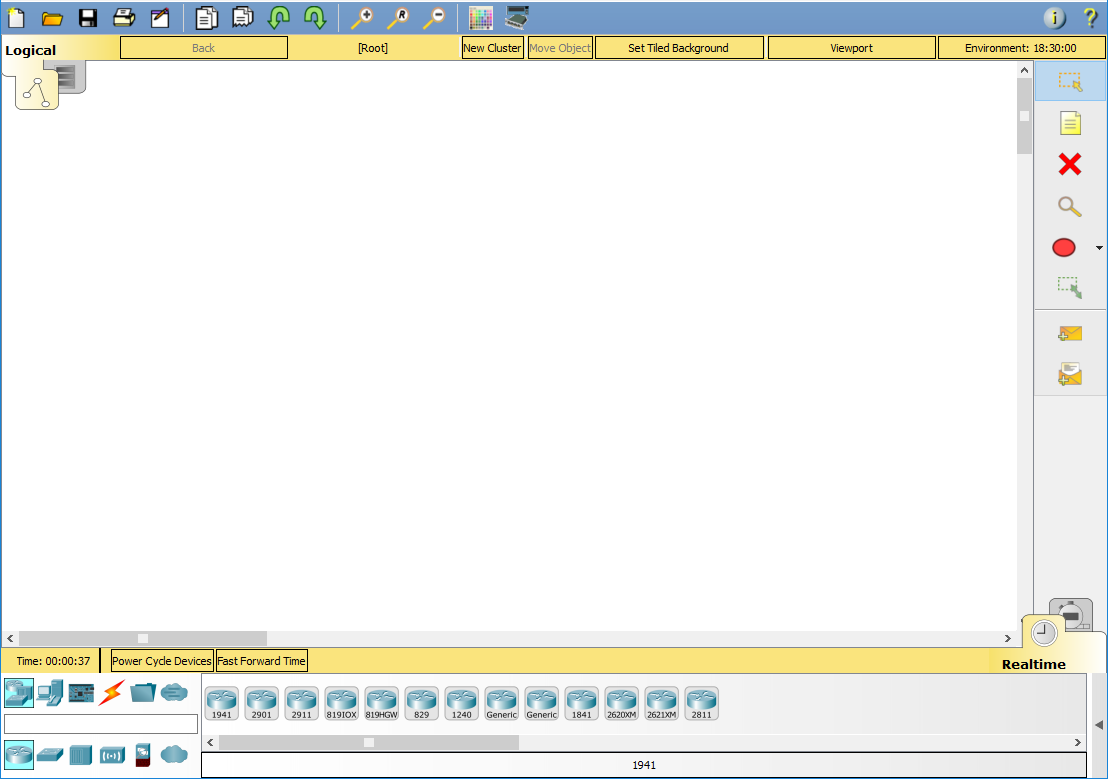Select the Connections lightning bolt category

[x=112, y=693]
